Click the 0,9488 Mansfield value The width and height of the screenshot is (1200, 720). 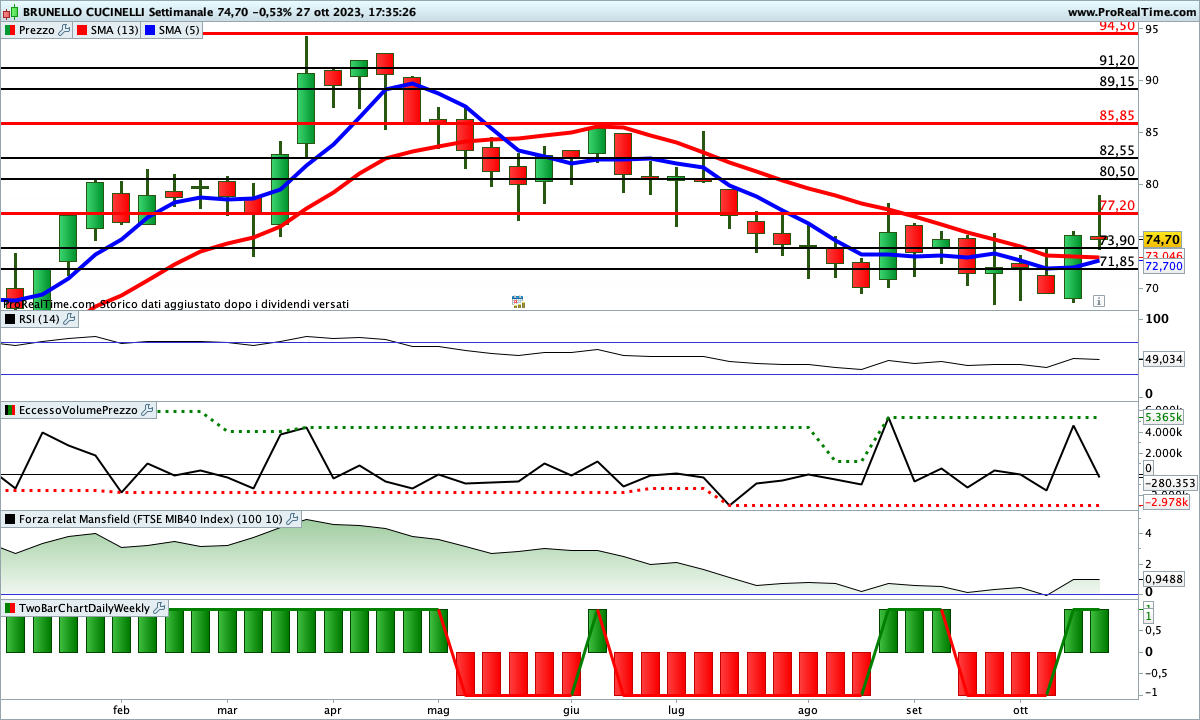(1164, 578)
